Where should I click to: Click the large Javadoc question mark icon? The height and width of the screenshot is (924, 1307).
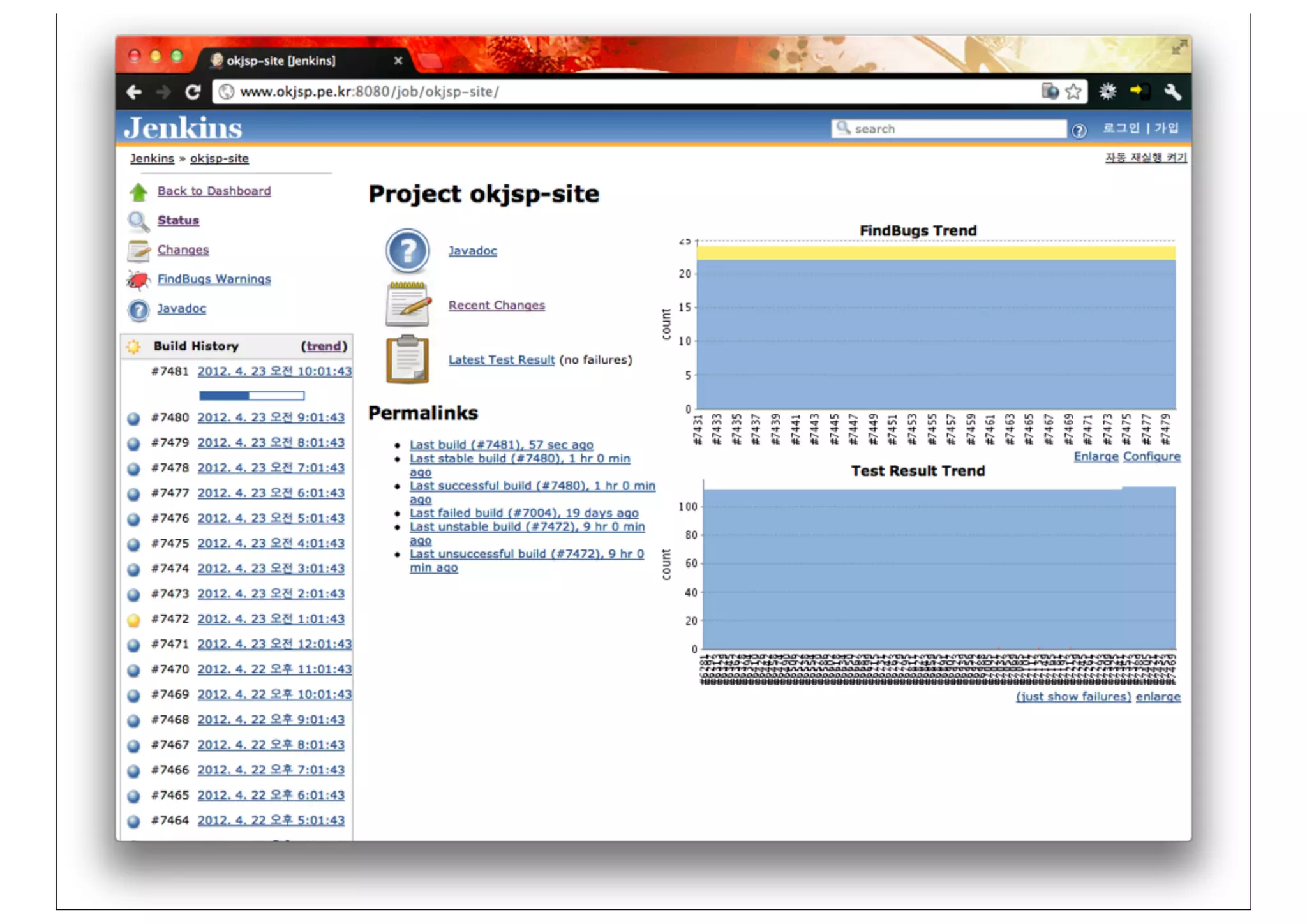click(407, 251)
